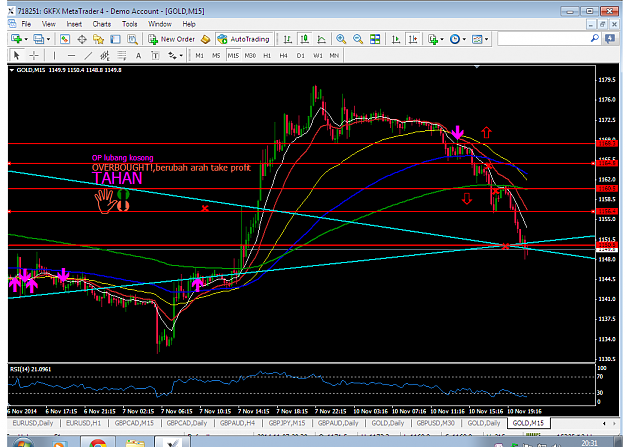The width and height of the screenshot is (625, 447).
Task: Click the indicators list plus icon
Action: click(432, 39)
